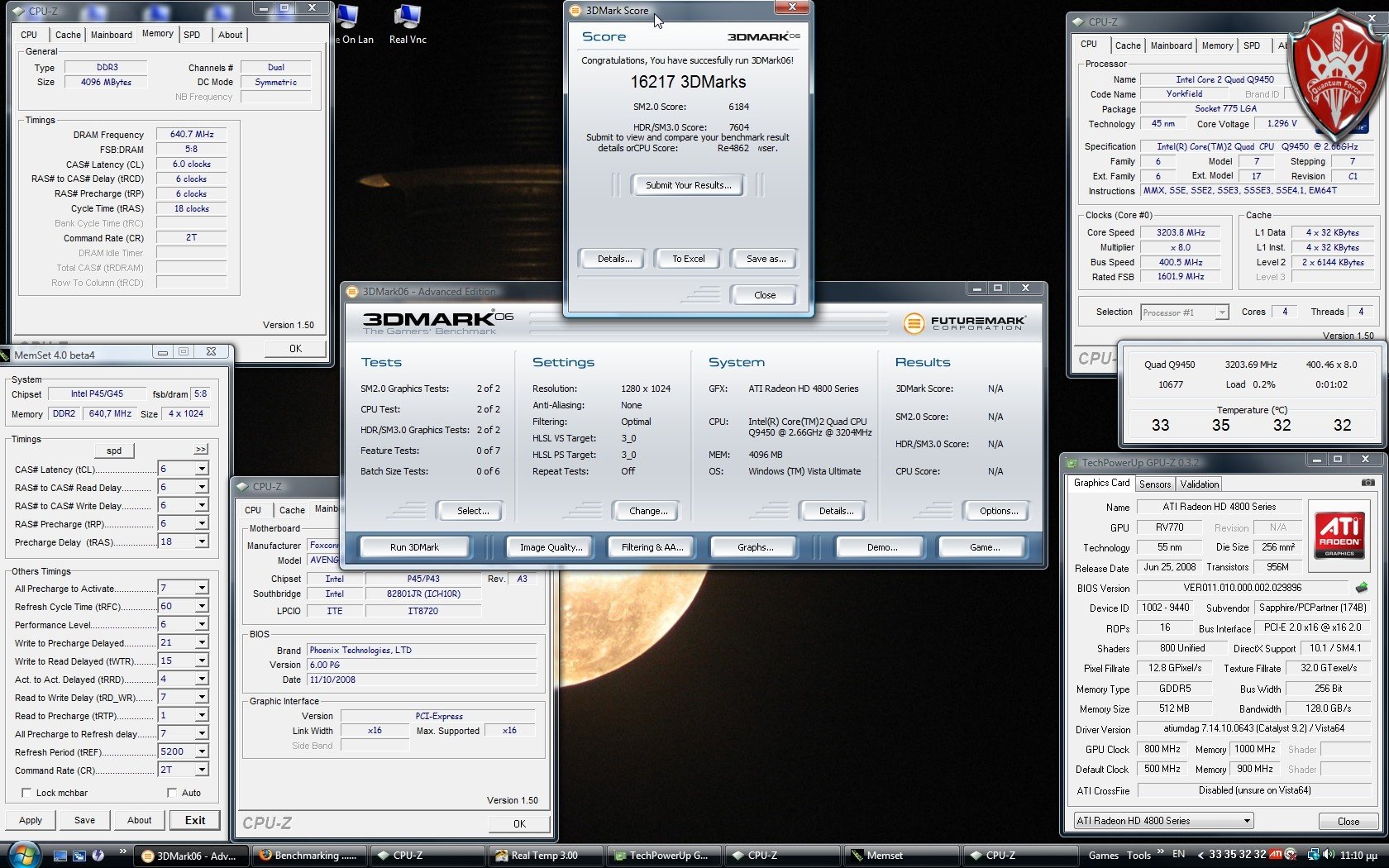Open Filtering & AA settings

point(652,547)
